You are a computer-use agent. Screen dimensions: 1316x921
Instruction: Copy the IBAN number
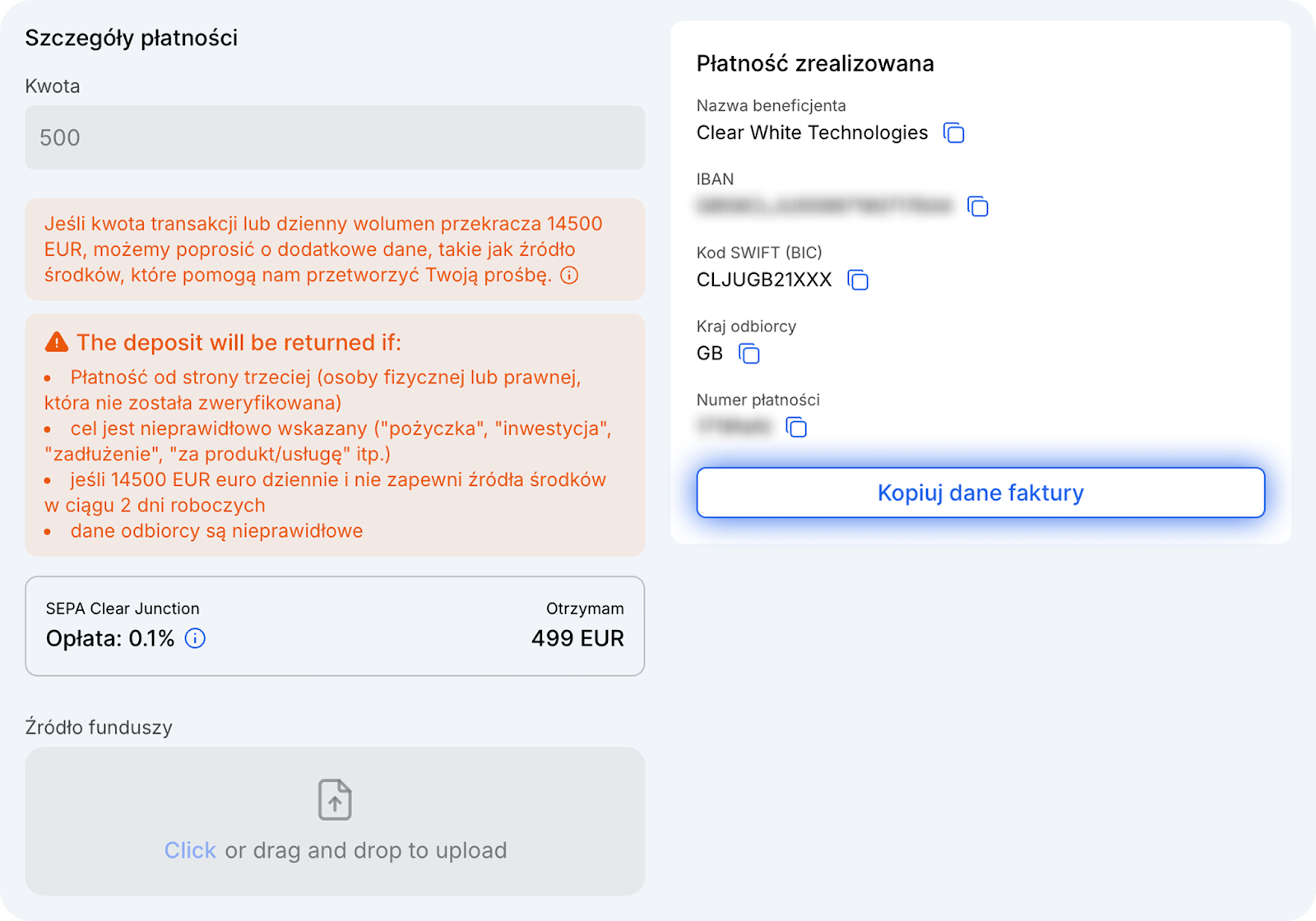978,206
